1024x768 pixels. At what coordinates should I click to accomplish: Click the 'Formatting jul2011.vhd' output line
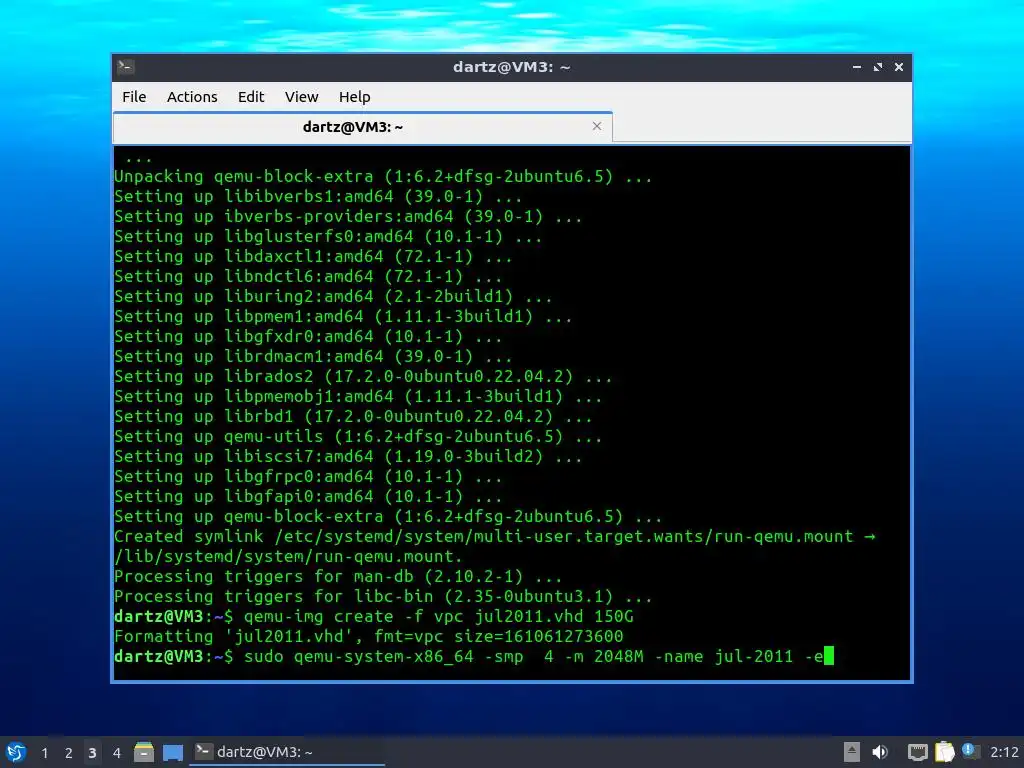coord(368,636)
